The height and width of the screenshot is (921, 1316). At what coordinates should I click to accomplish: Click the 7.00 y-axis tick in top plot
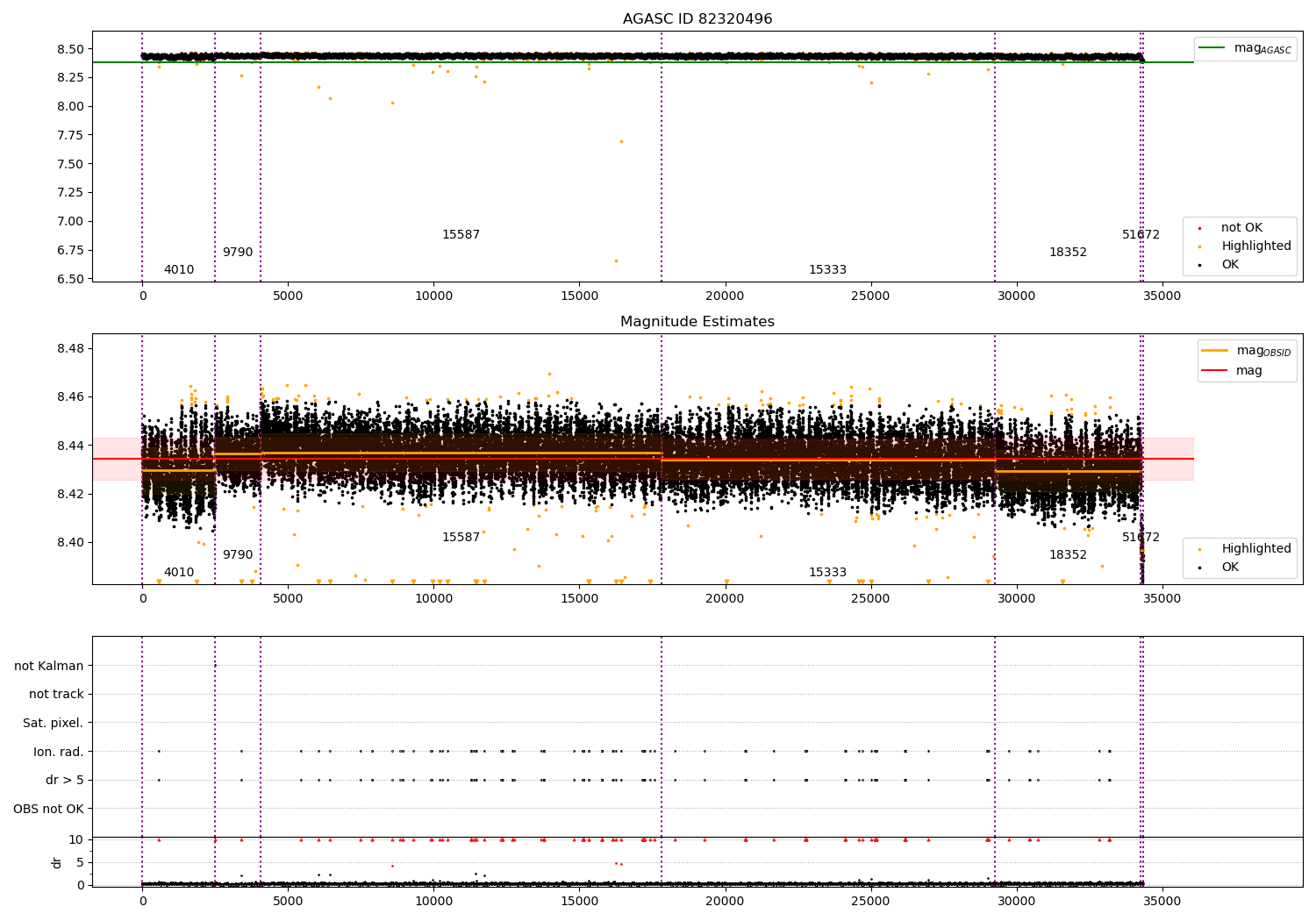[x=71, y=221]
